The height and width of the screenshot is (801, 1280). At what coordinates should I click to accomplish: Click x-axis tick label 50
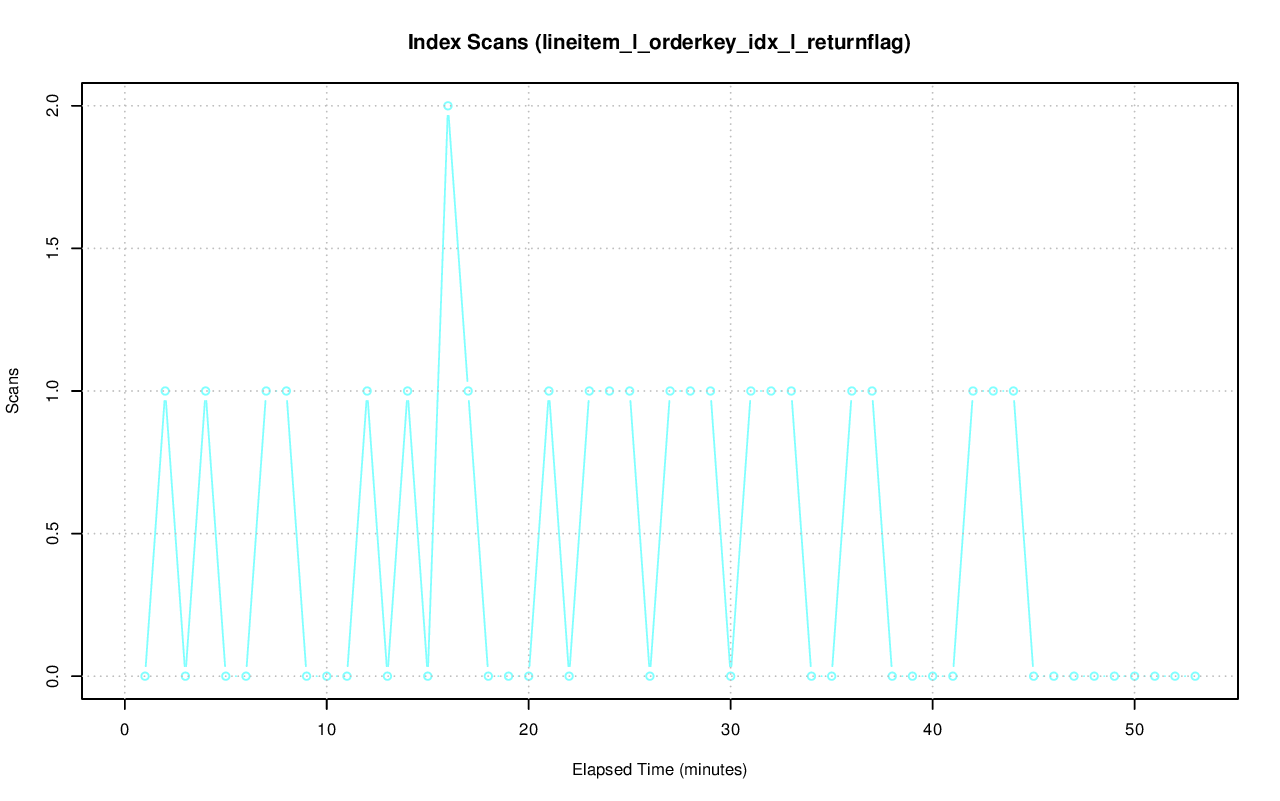1135,729
